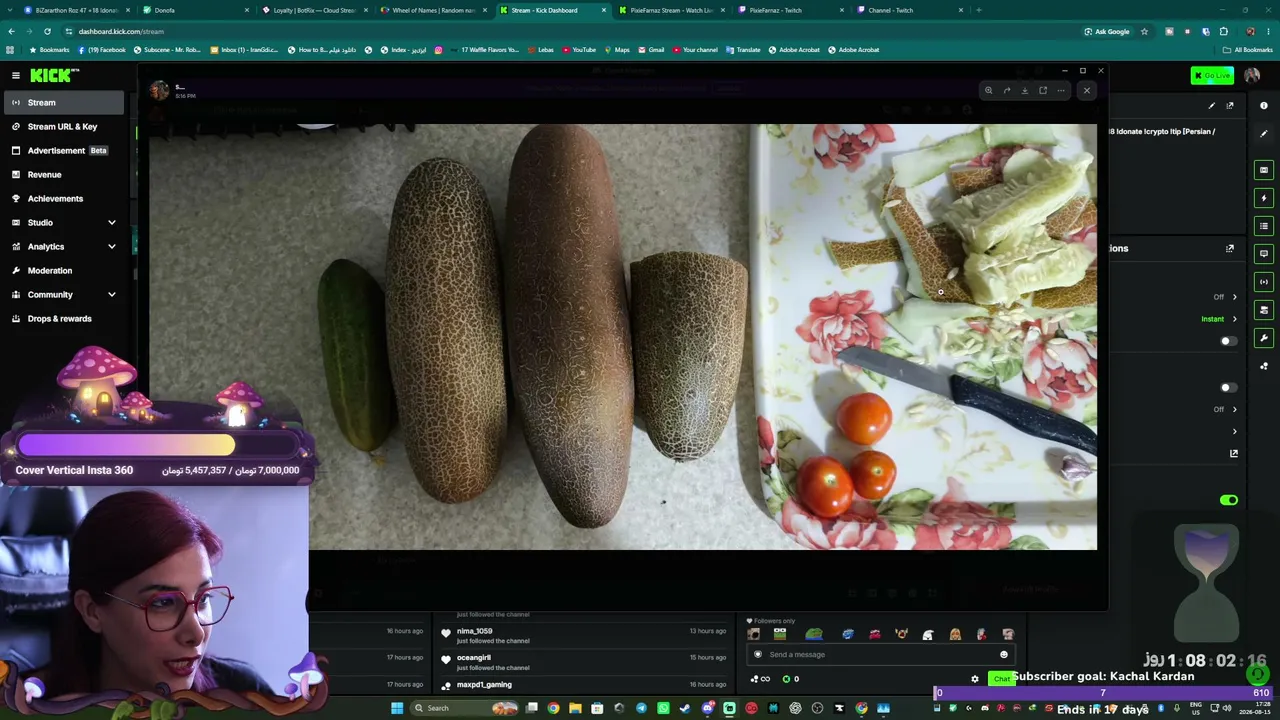Expand the Instant setting chevron
The image size is (1280, 720).
point(1234,319)
